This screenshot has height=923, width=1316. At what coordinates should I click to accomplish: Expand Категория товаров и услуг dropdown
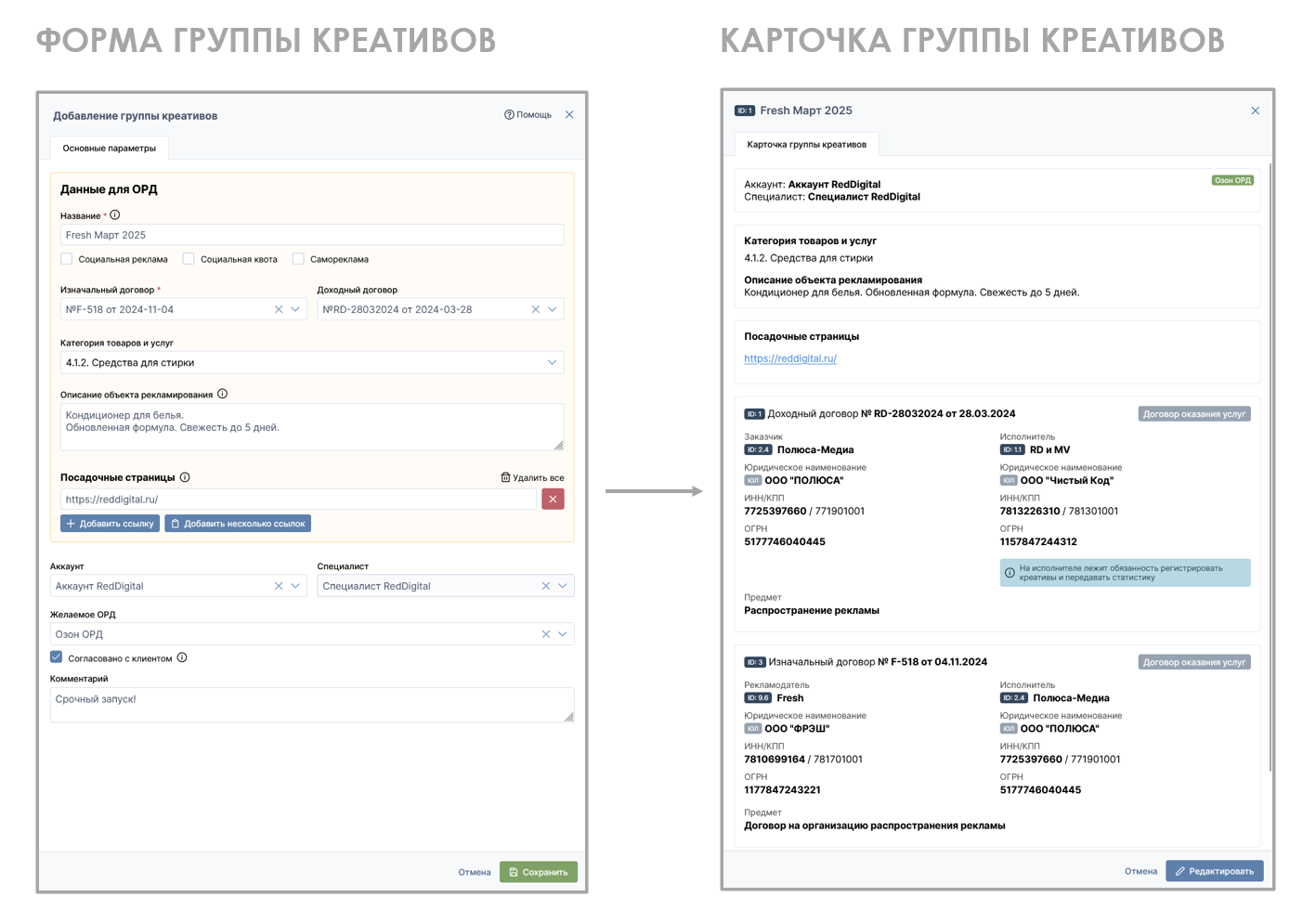point(552,362)
